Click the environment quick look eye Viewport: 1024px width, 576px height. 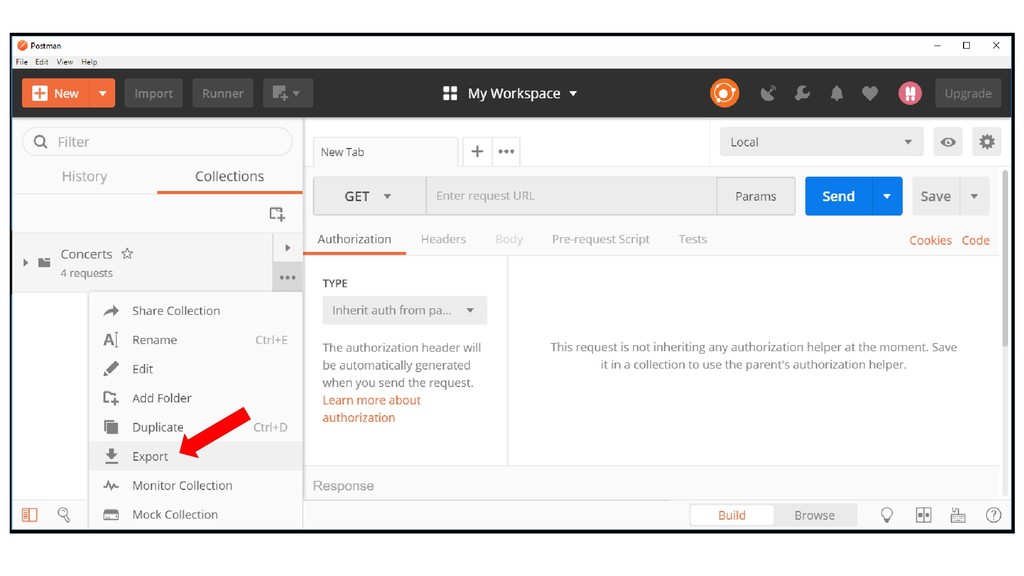coord(948,142)
